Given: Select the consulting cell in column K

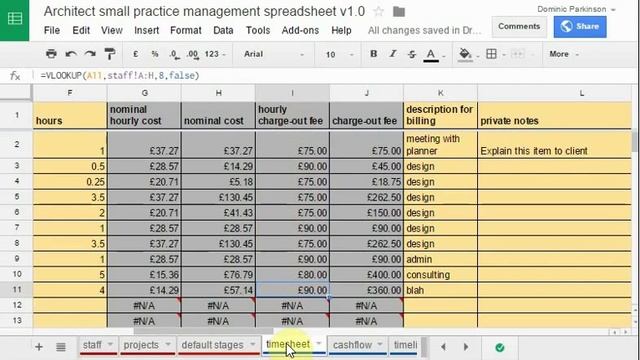Looking at the screenshot, I should 440,274.
